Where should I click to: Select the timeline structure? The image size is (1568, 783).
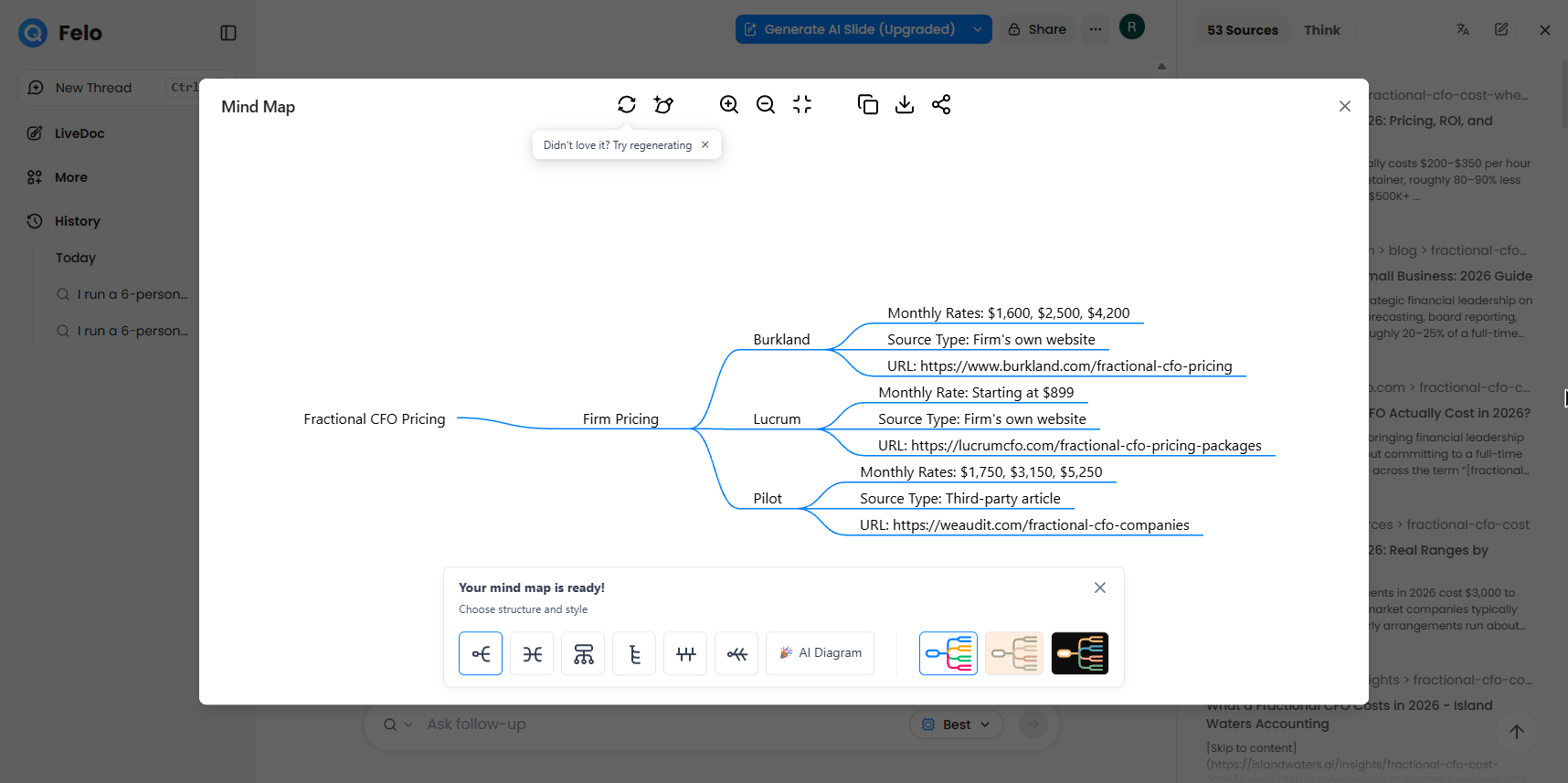coord(685,653)
